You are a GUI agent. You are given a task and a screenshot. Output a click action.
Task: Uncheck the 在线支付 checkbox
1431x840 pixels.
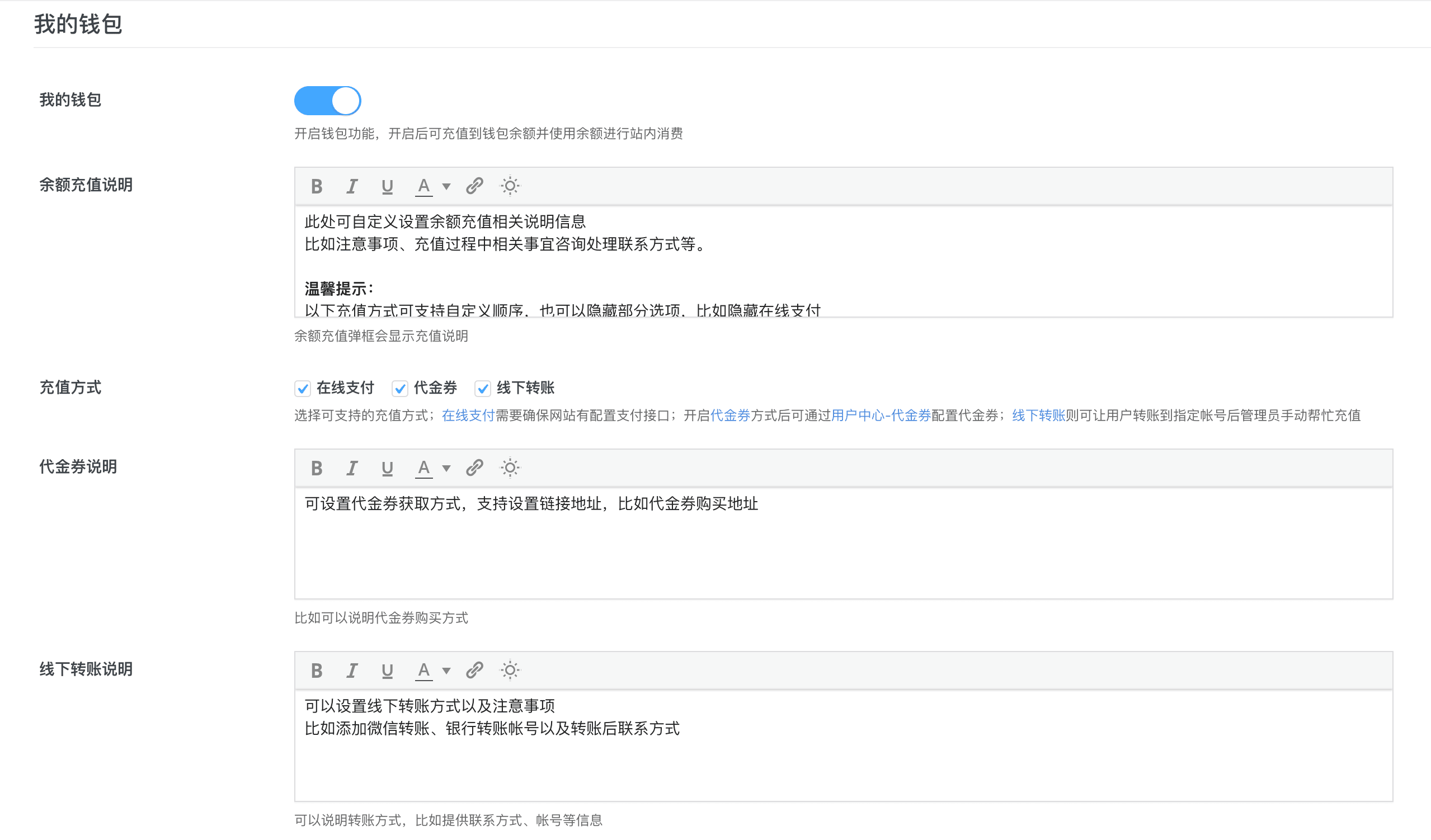point(303,389)
